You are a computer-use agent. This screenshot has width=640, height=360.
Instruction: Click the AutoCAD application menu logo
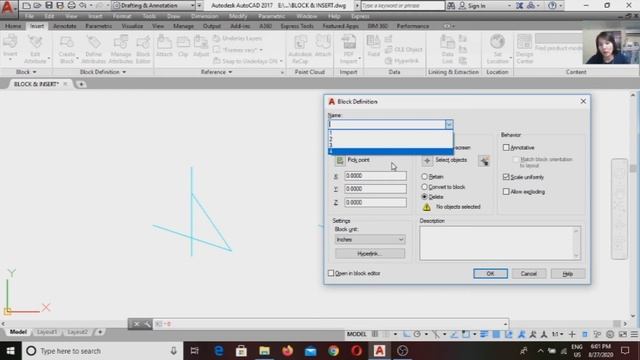click(7, 7)
